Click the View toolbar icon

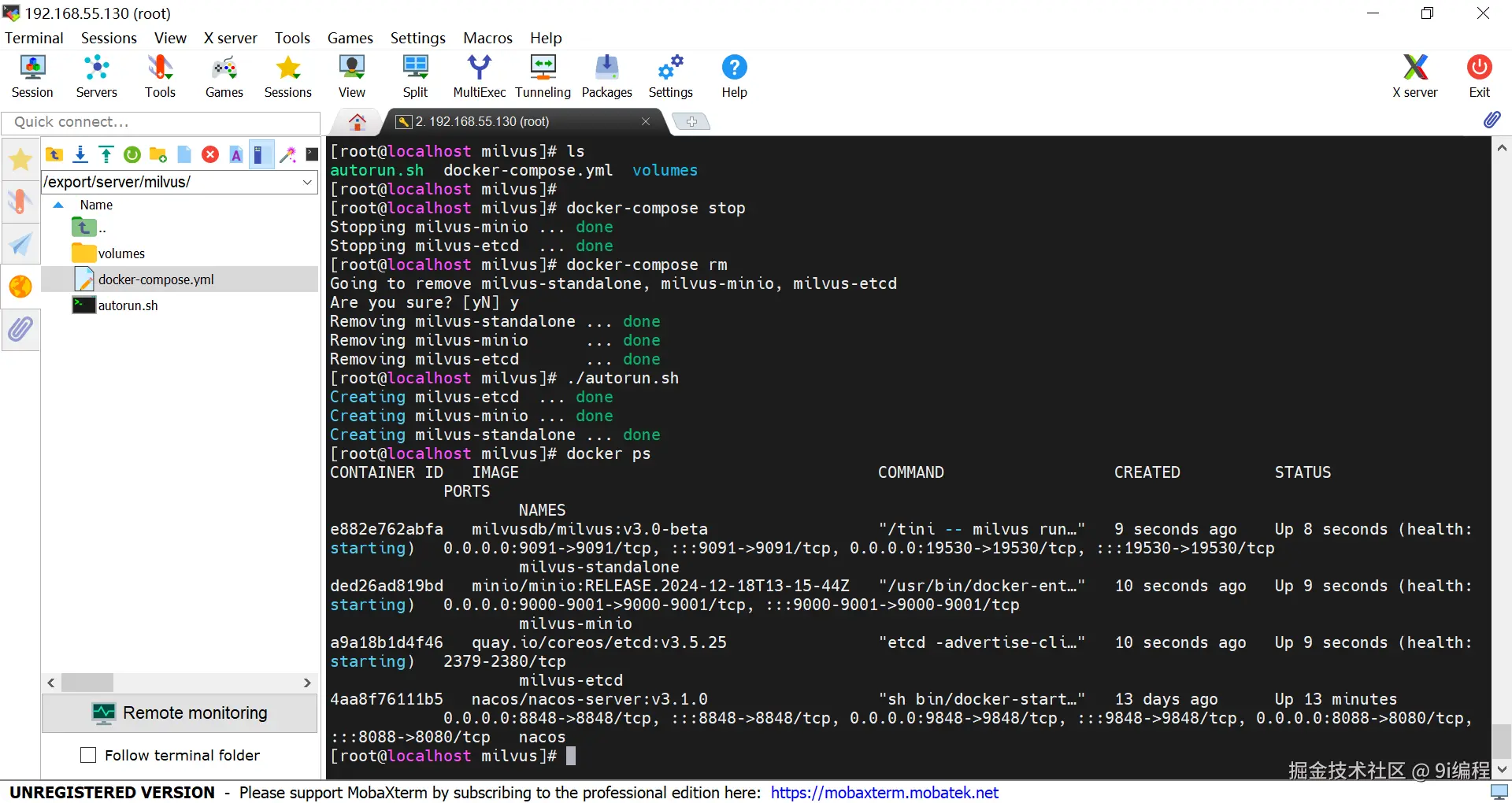tap(352, 76)
